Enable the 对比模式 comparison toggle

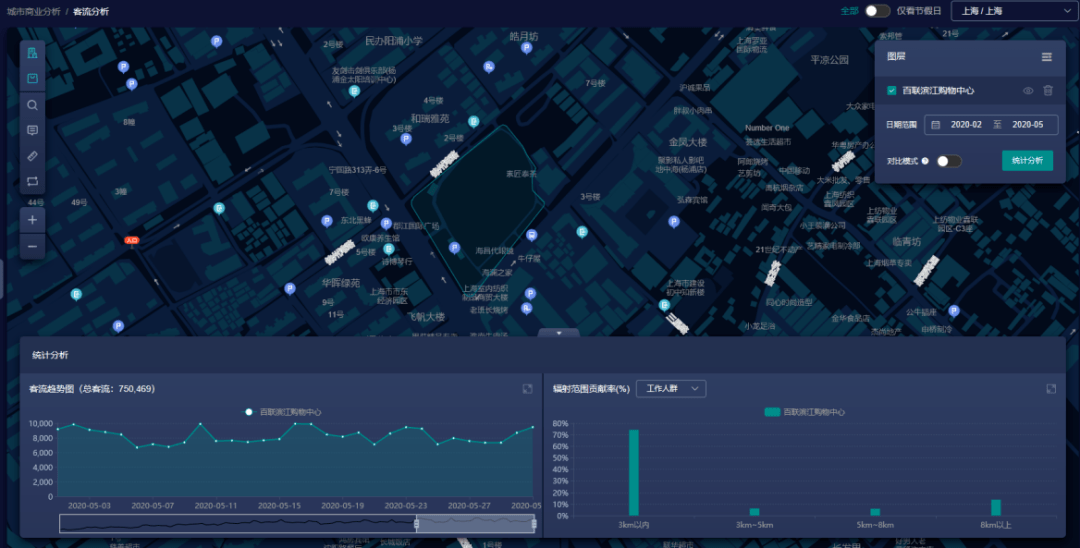[948, 161]
